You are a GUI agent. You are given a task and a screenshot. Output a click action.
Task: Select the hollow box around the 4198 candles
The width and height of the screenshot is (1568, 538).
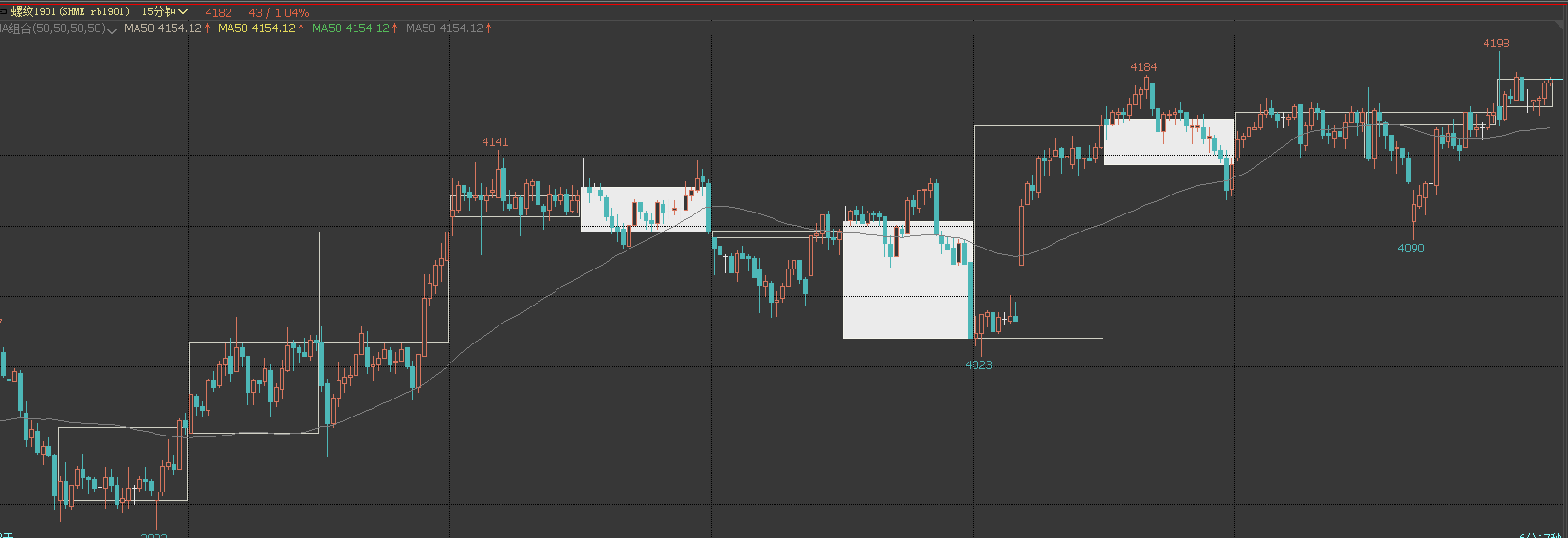[1524, 93]
